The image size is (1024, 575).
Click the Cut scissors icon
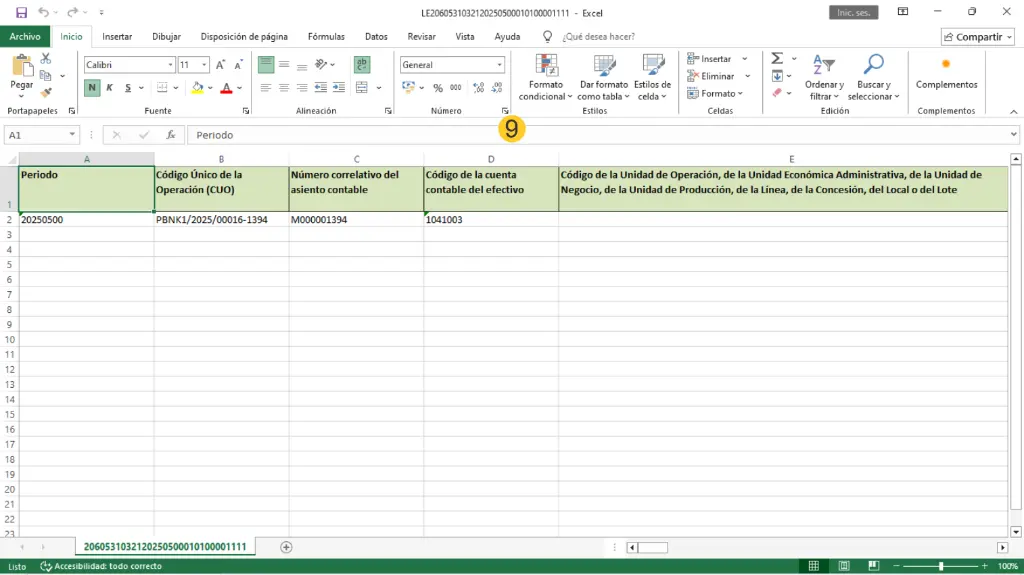[x=46, y=60]
